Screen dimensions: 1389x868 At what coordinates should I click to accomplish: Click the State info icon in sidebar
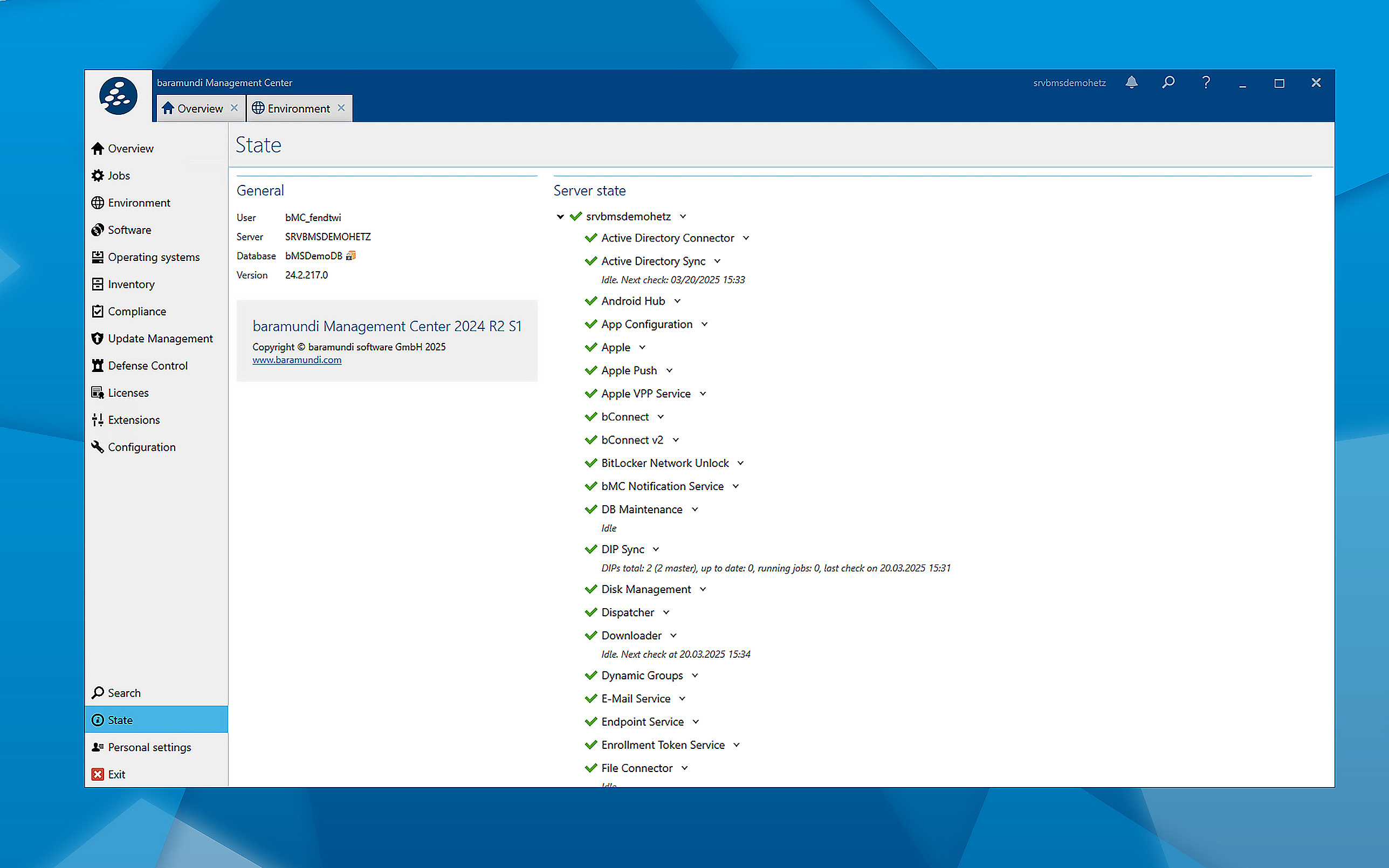click(x=98, y=720)
